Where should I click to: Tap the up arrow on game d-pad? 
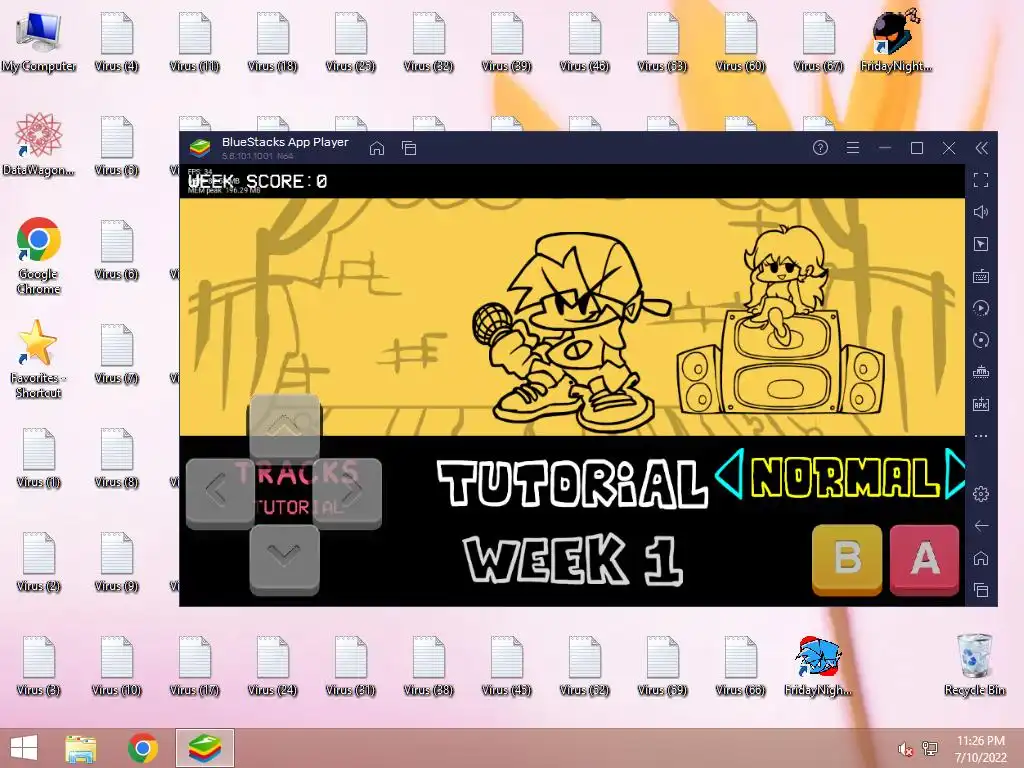tap(284, 428)
